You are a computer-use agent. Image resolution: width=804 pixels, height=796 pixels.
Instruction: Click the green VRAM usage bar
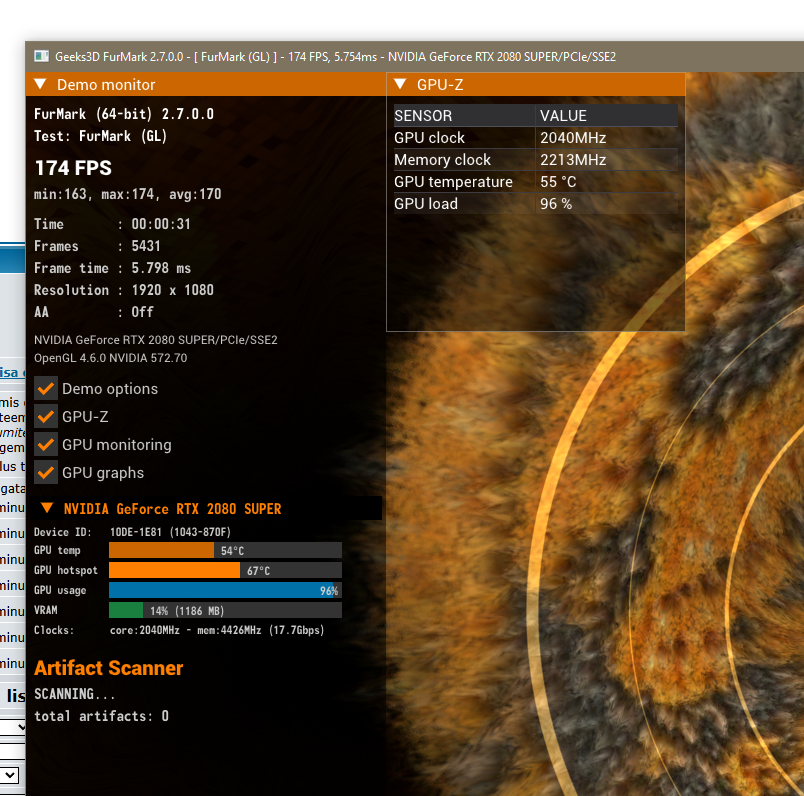tap(126, 610)
